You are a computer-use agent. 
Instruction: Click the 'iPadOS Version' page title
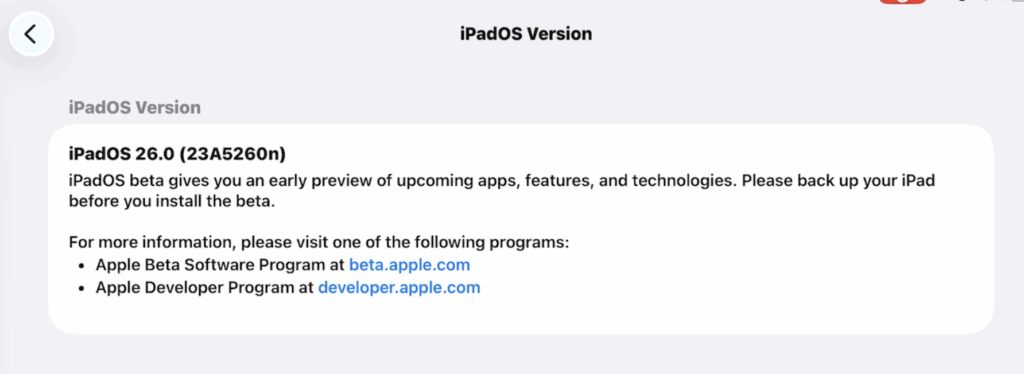526,34
